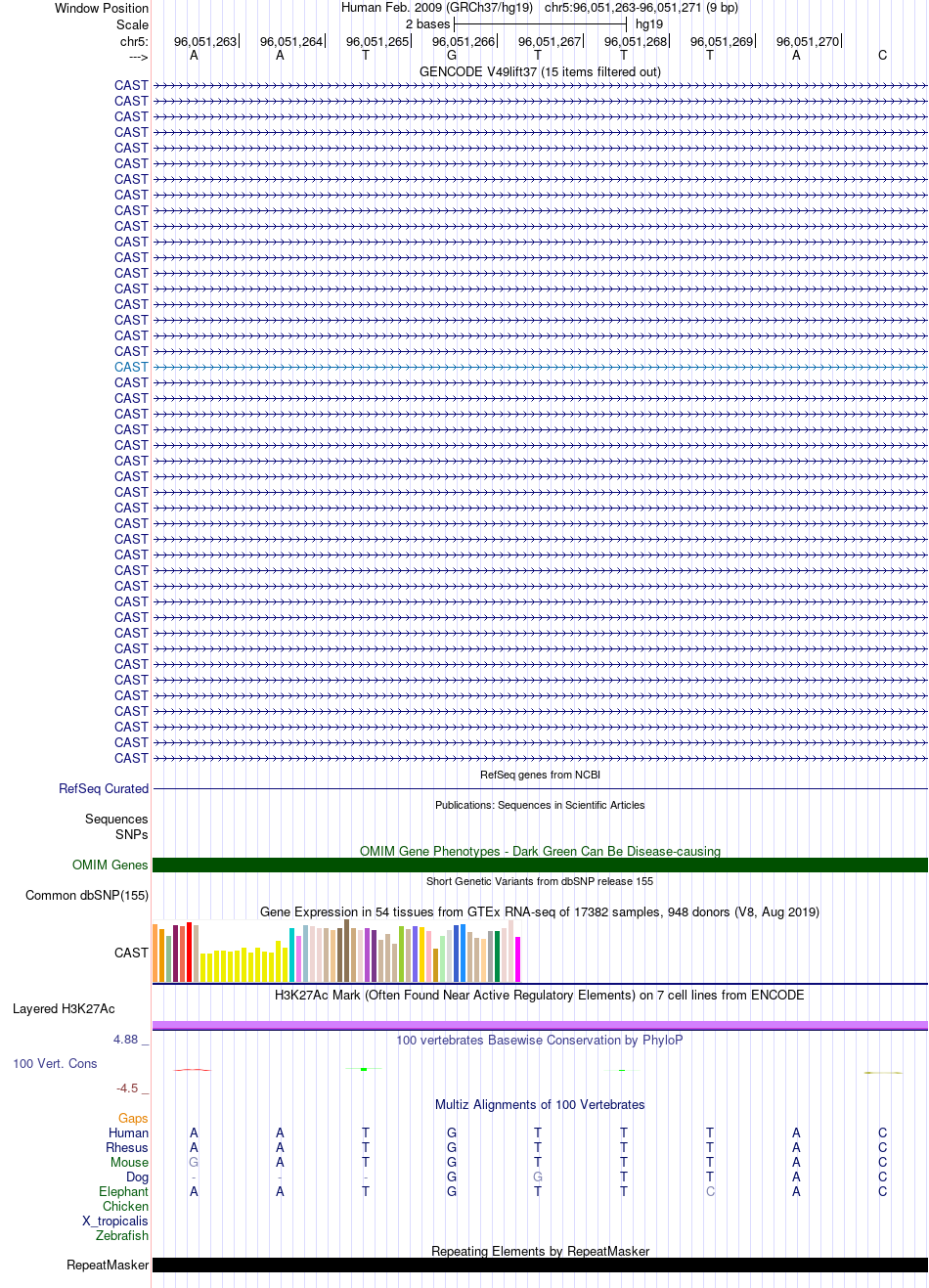Select the Zebrafish alignment row label
This screenshot has width=929, height=1288.
click(x=122, y=1235)
